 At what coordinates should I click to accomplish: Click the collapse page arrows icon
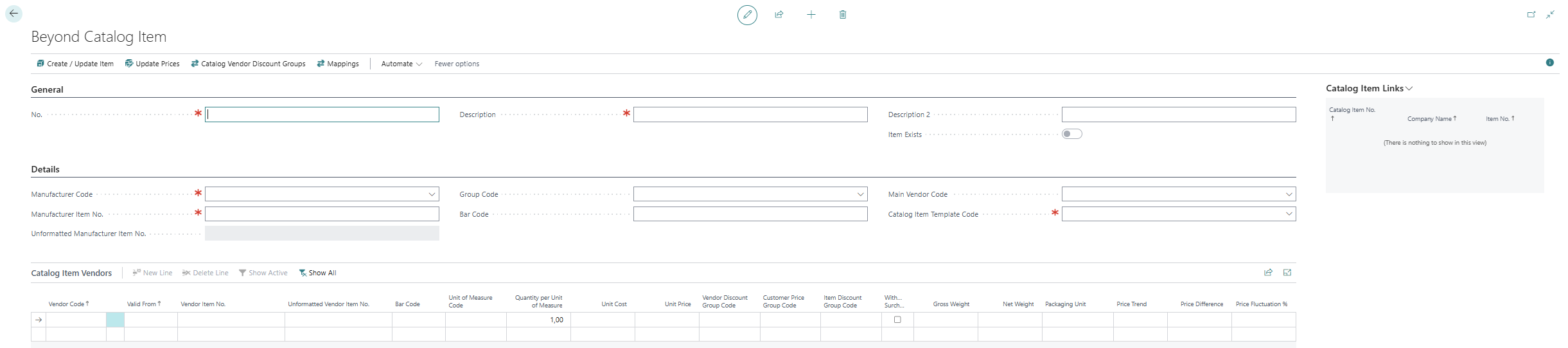1550,14
